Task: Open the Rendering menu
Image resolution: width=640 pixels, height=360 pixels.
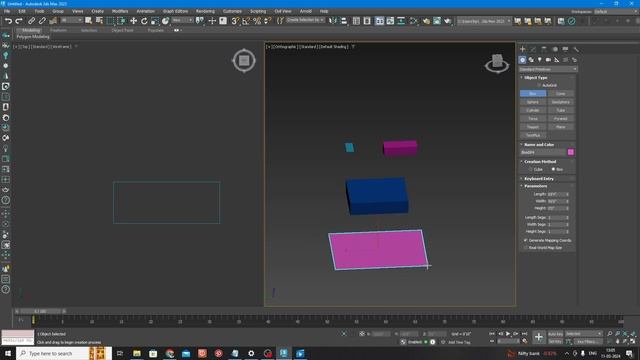Action: click(x=205, y=11)
